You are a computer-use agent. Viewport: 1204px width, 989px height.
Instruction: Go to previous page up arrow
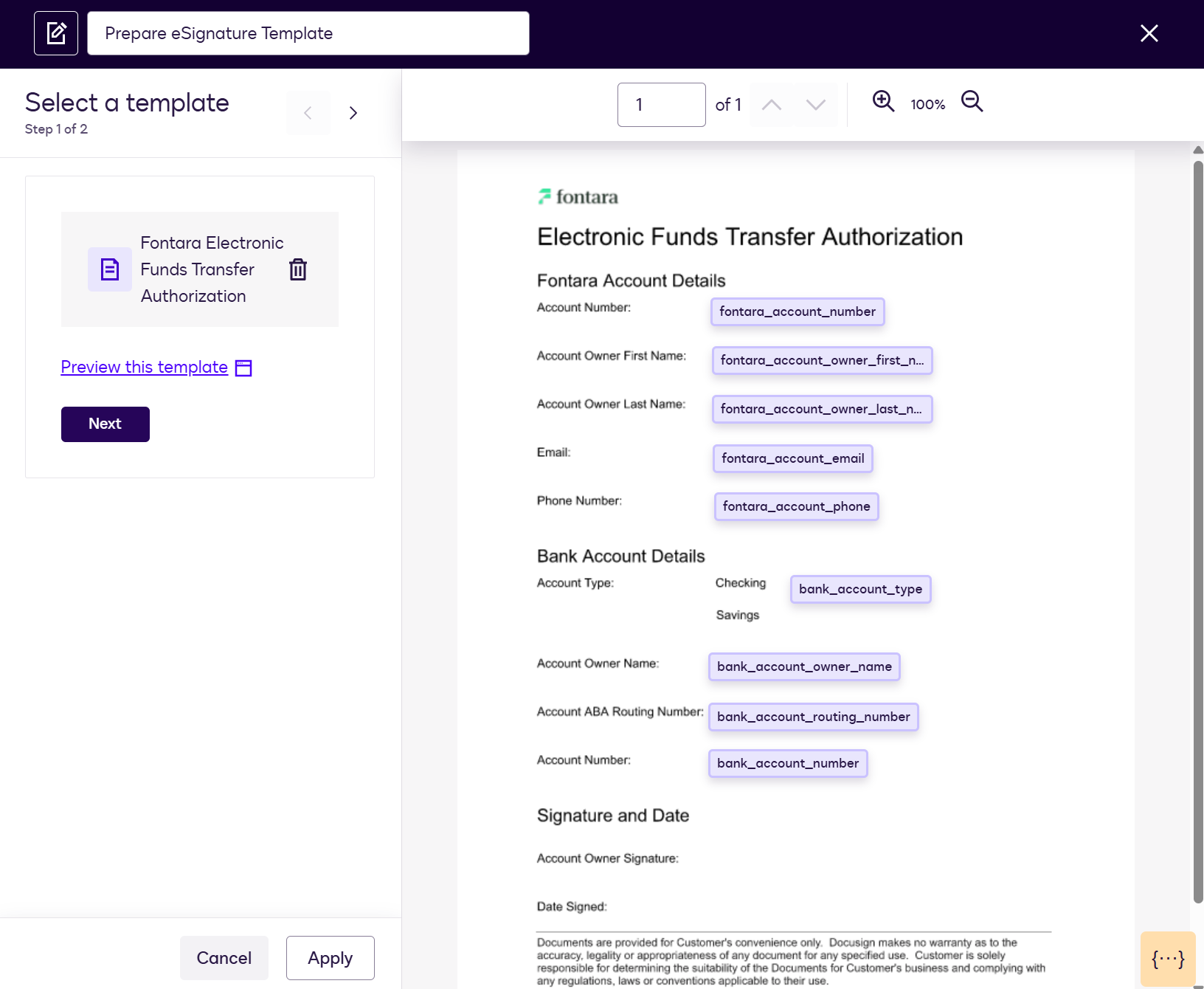click(x=772, y=105)
